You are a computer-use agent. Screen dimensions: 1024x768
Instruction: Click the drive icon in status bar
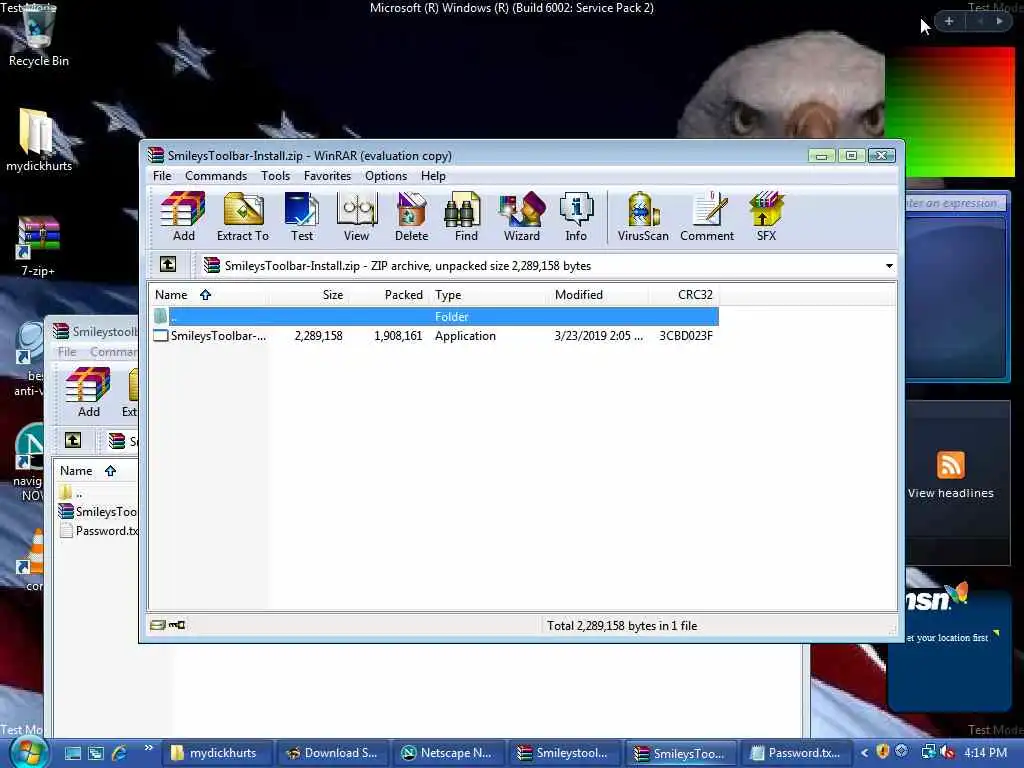[x=157, y=625]
